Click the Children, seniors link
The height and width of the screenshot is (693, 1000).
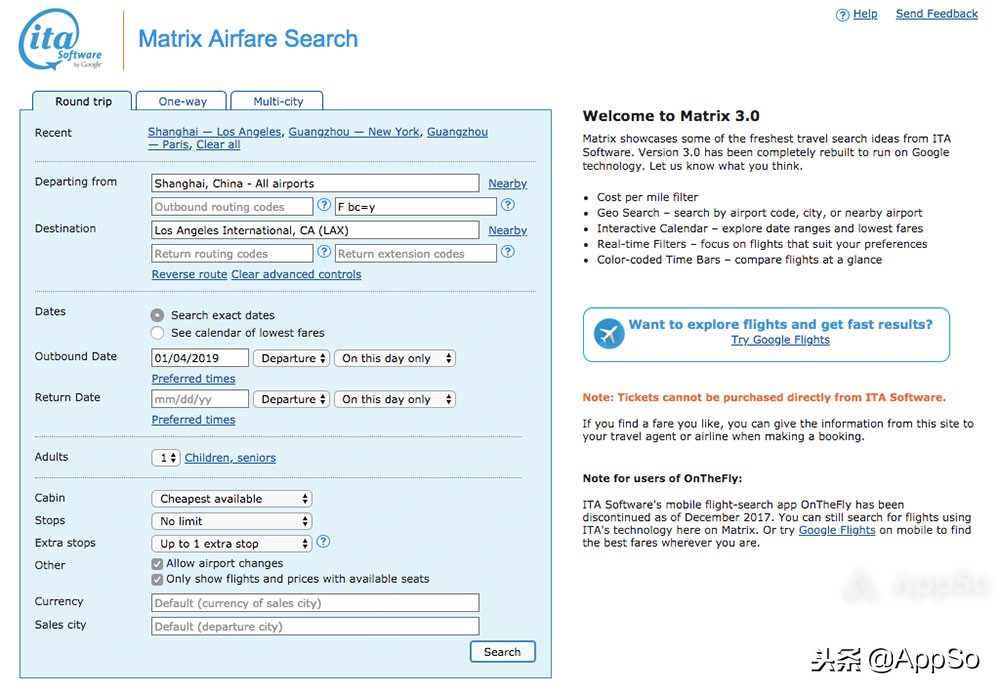pyautogui.click(x=230, y=458)
